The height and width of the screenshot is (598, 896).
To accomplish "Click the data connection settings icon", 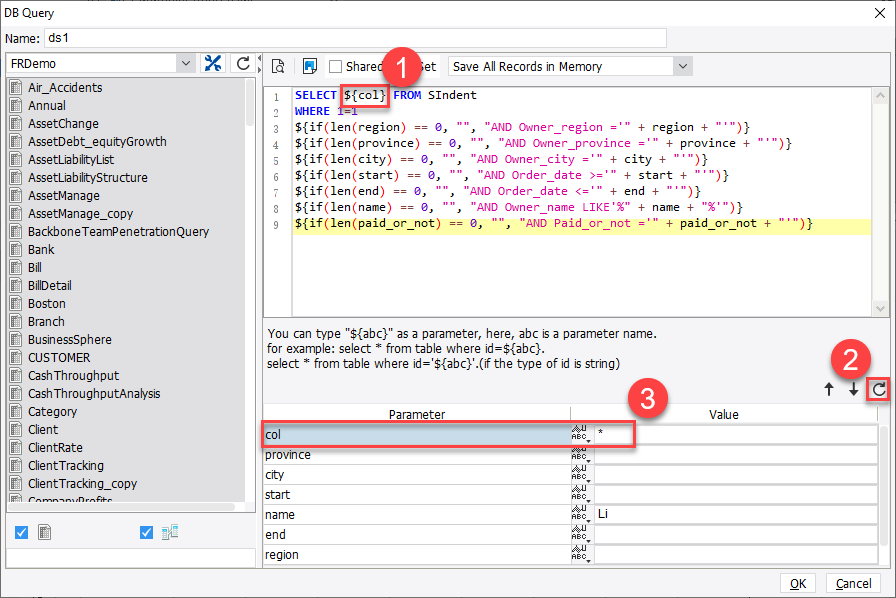I will pyautogui.click(x=212, y=64).
